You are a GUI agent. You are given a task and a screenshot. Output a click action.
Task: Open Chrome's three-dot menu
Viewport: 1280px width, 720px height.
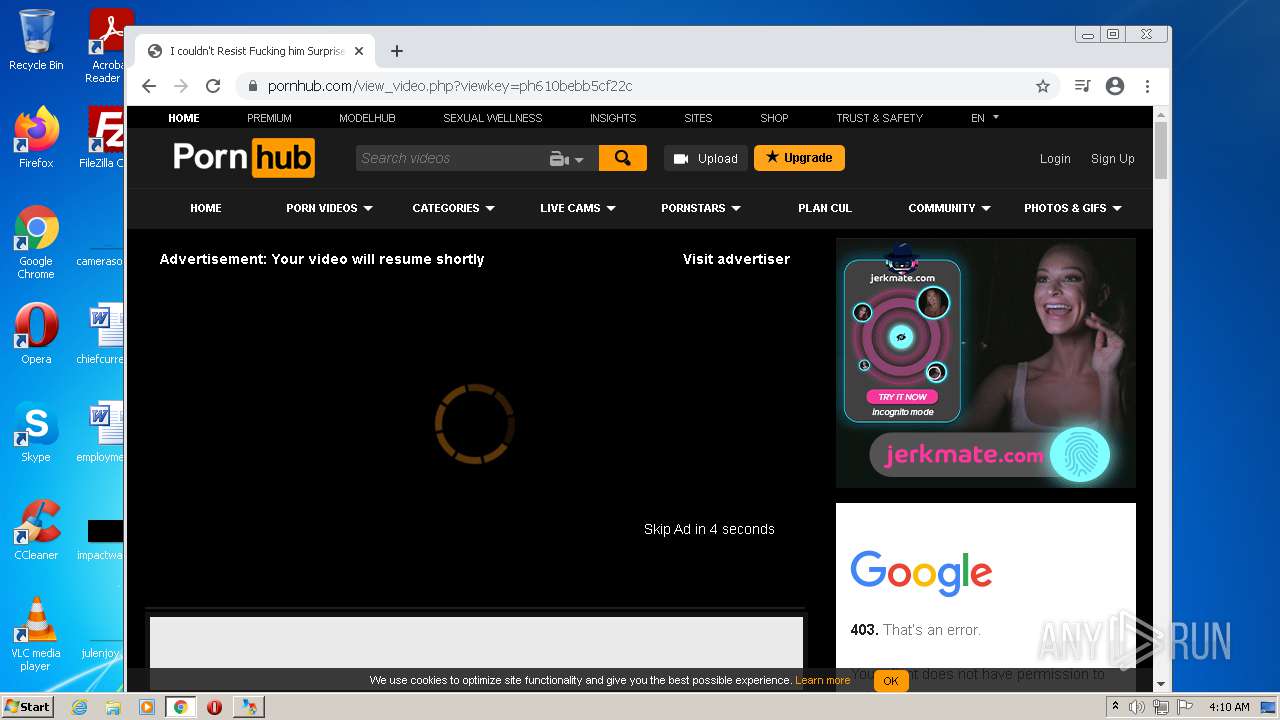[x=1148, y=86]
